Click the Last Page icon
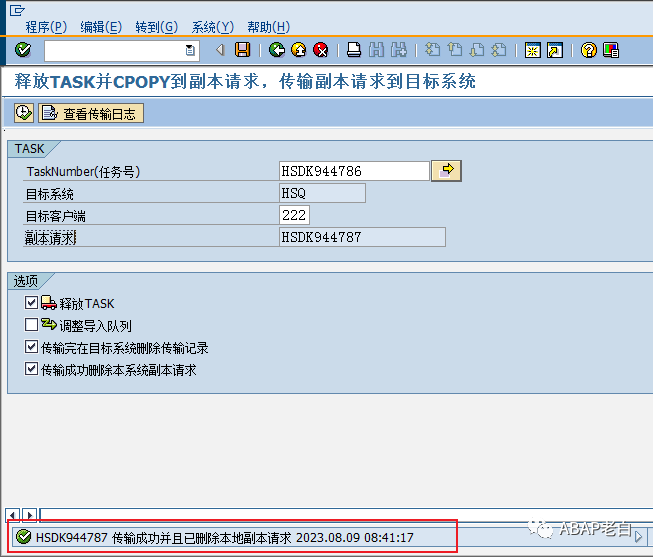This screenshot has height=557, width=653. (499, 50)
